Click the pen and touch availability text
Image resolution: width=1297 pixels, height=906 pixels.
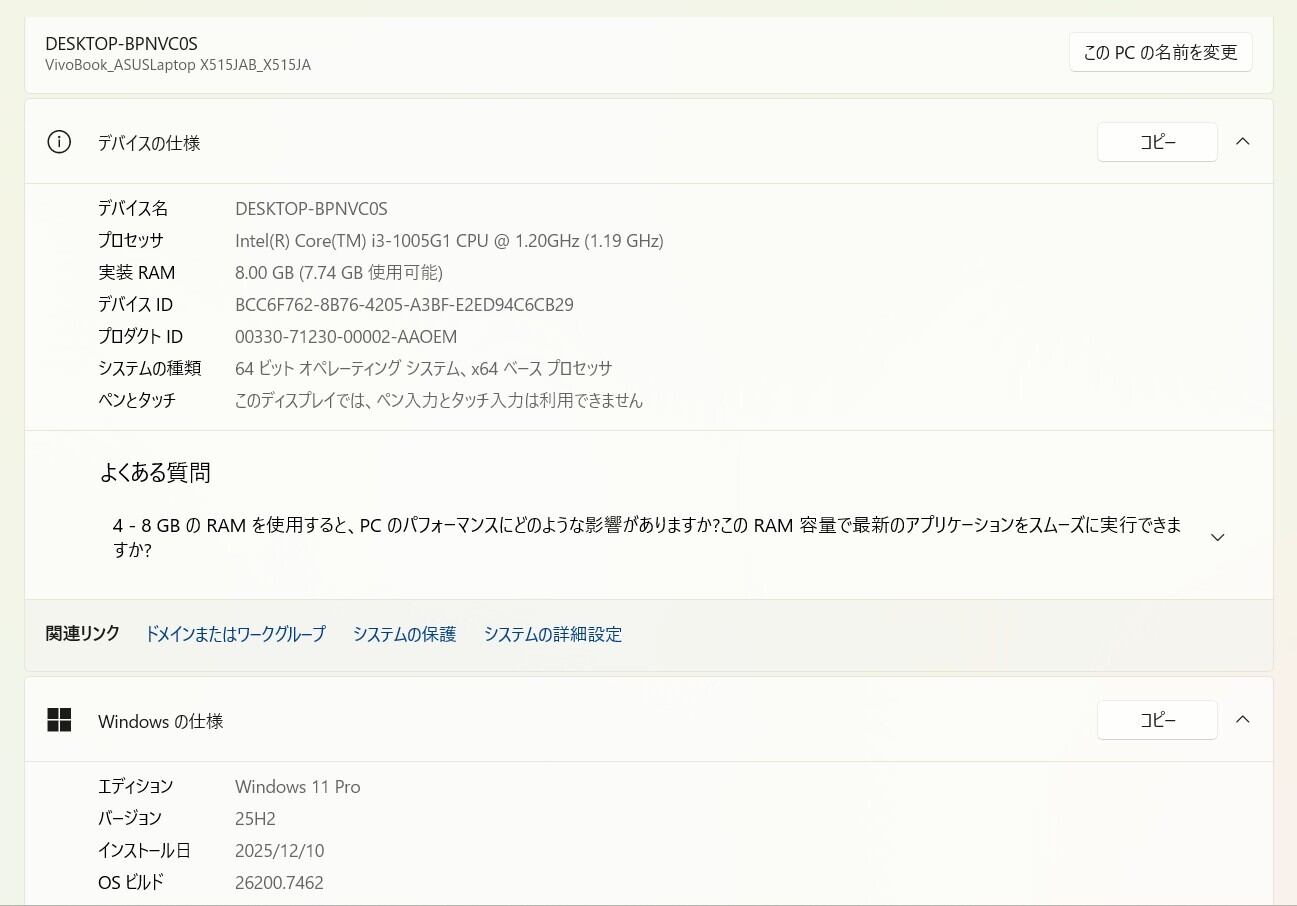(439, 401)
